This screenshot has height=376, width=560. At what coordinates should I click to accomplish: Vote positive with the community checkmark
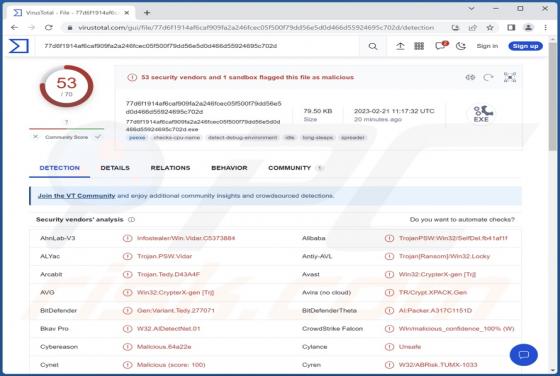[x=98, y=137]
